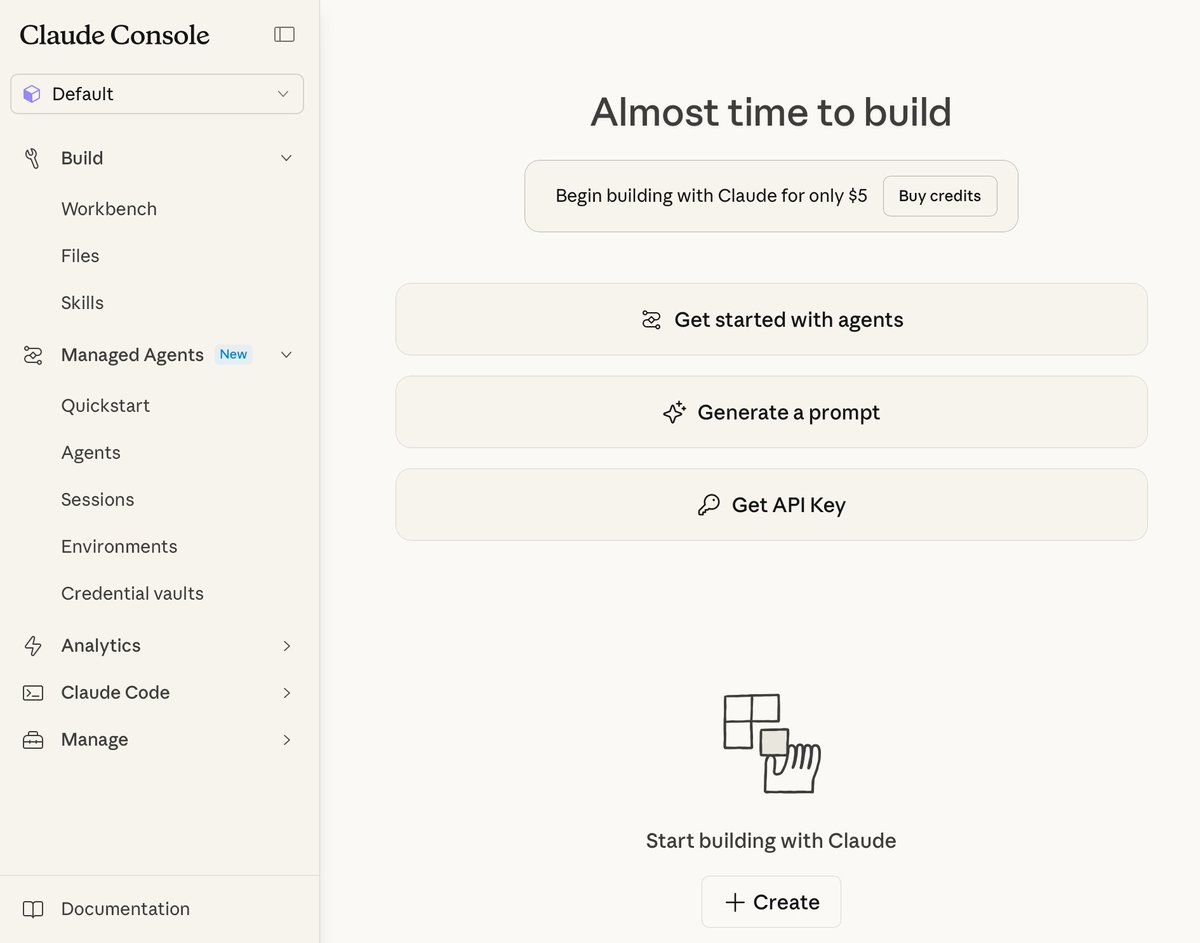Click the purple cube workspace icon
The width and height of the screenshot is (1200, 943).
(x=32, y=94)
